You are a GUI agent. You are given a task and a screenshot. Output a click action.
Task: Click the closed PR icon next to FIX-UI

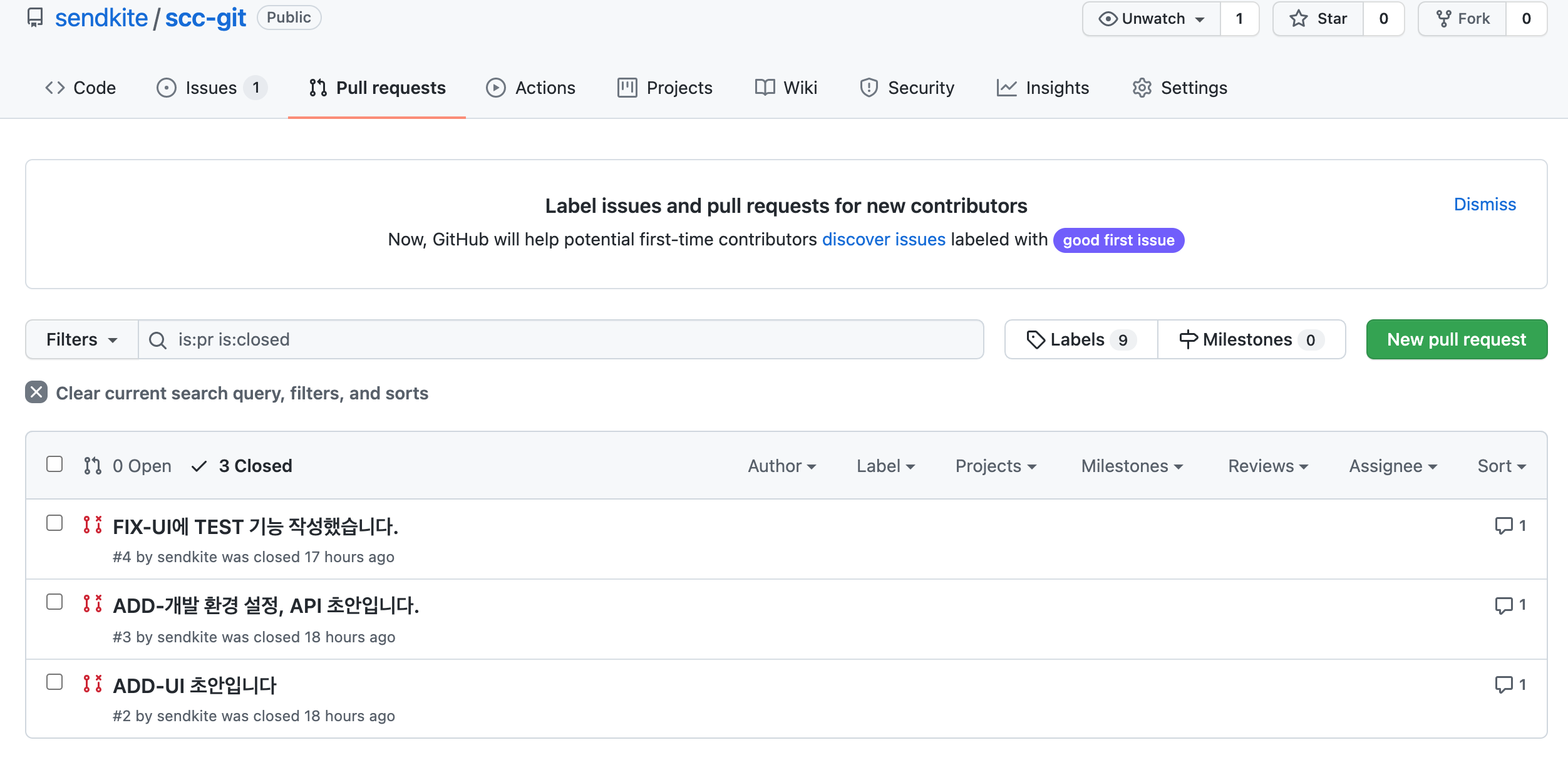(93, 525)
